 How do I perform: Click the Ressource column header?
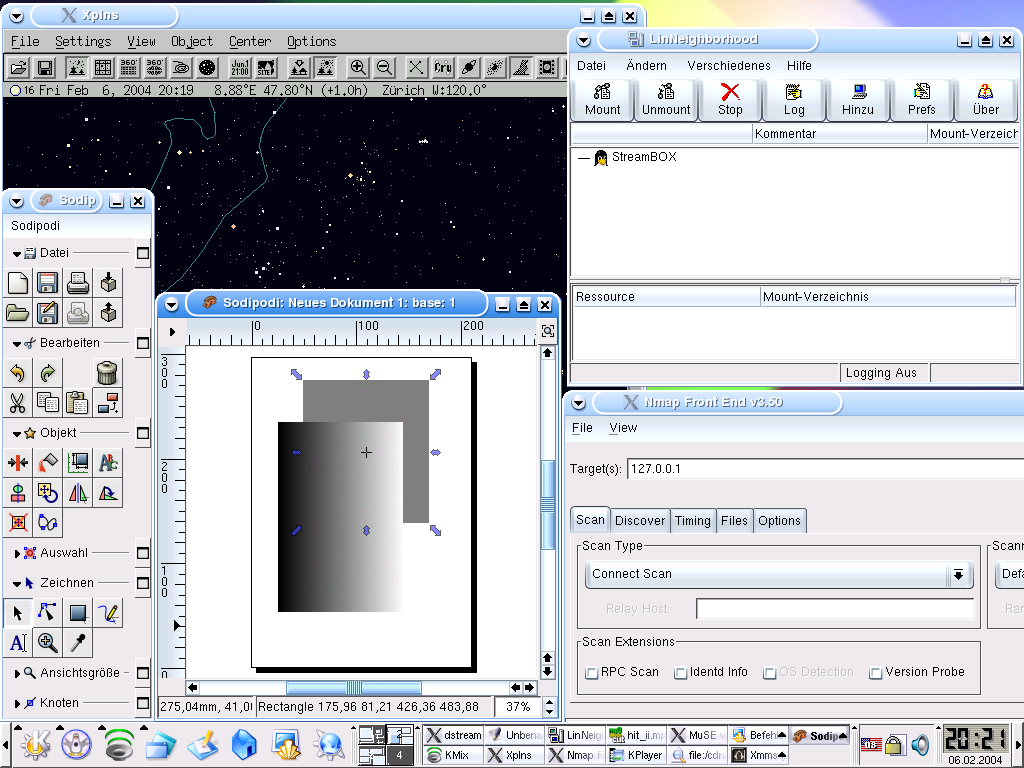[666, 297]
